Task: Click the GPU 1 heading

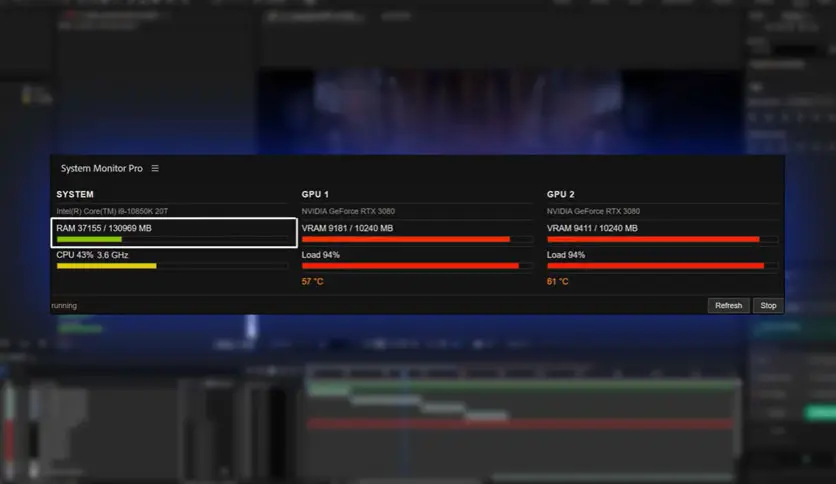Action: tap(315, 195)
